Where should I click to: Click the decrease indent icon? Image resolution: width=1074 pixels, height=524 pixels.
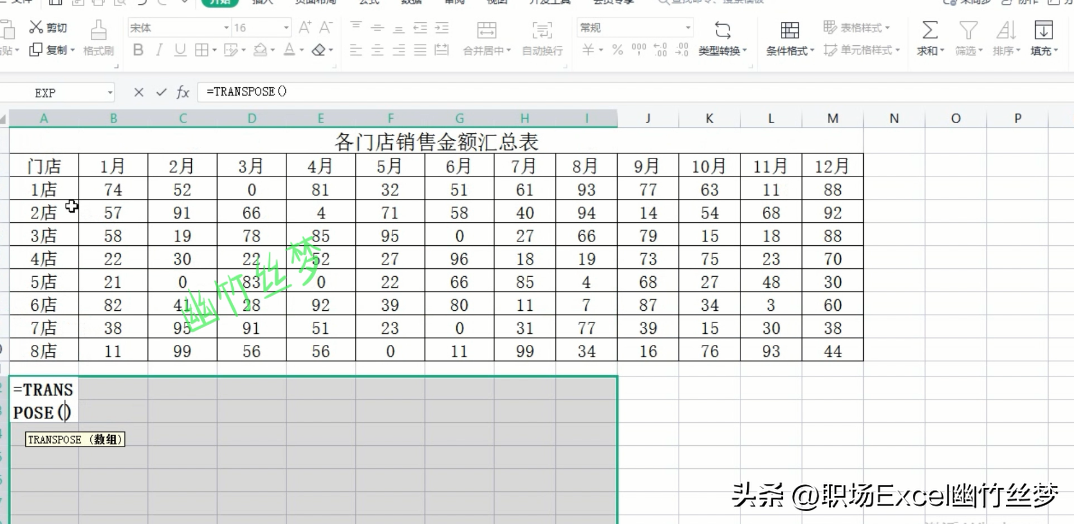(421, 28)
